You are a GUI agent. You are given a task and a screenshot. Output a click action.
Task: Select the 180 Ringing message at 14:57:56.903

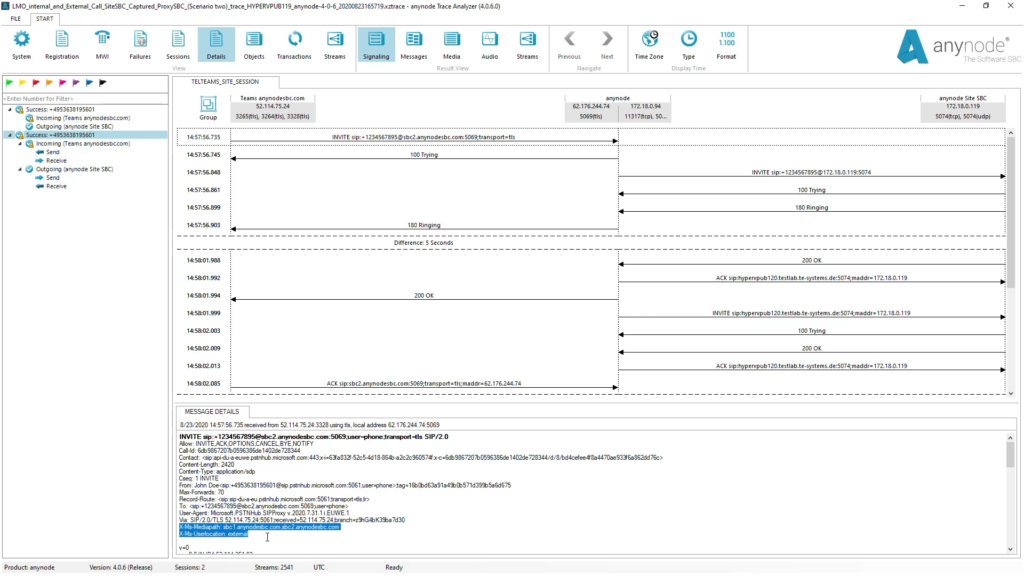tap(424, 225)
